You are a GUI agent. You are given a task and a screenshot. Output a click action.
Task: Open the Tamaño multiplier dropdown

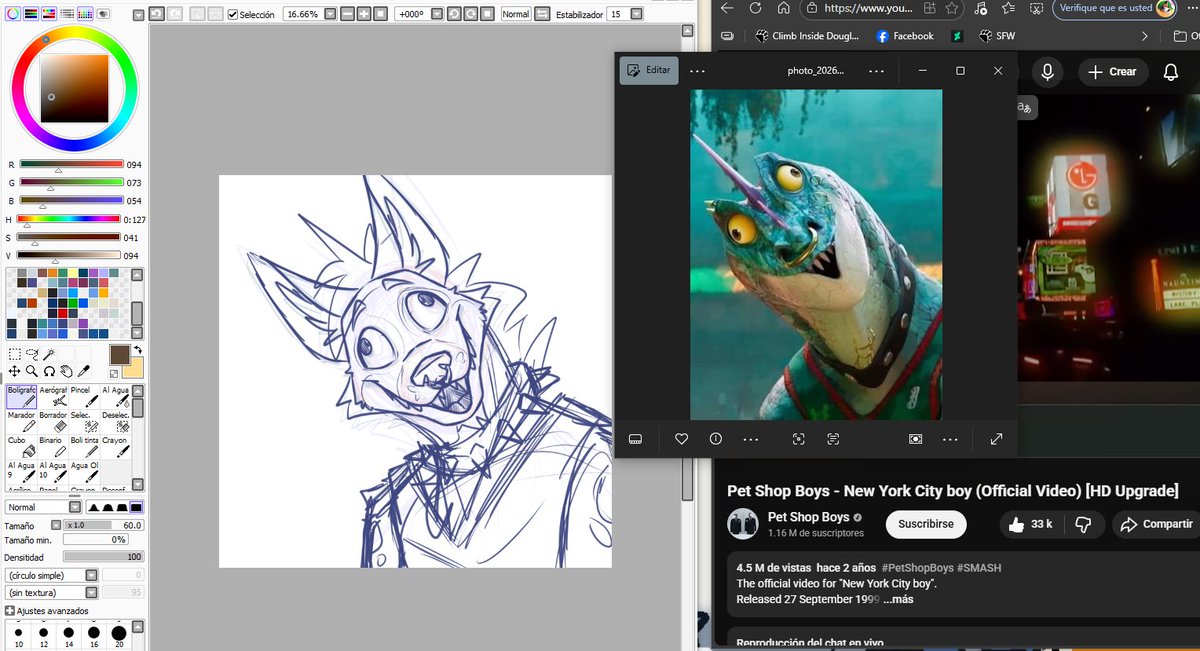(x=56, y=525)
